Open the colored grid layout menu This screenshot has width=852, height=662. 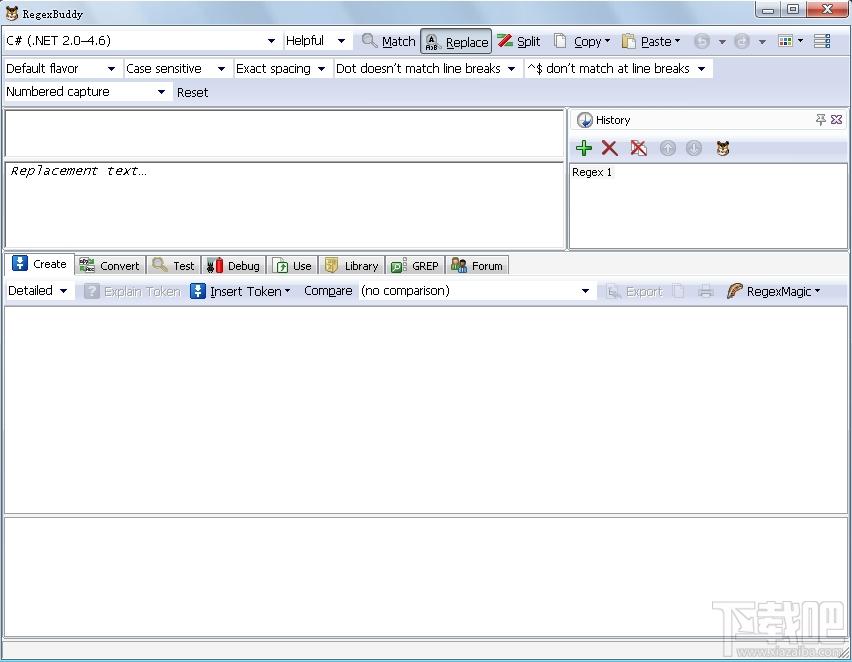(790, 41)
